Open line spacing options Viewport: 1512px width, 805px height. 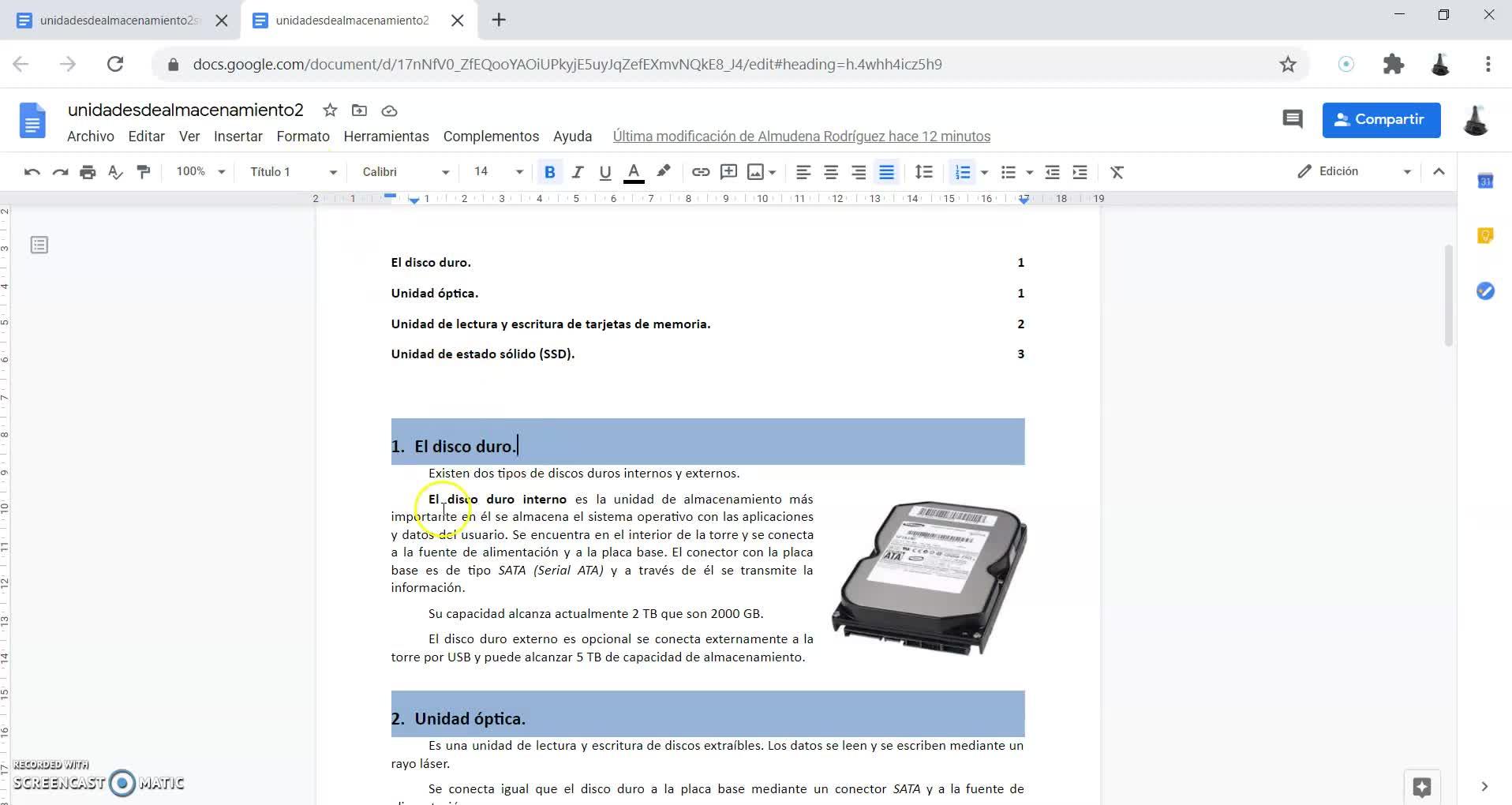[x=923, y=172]
